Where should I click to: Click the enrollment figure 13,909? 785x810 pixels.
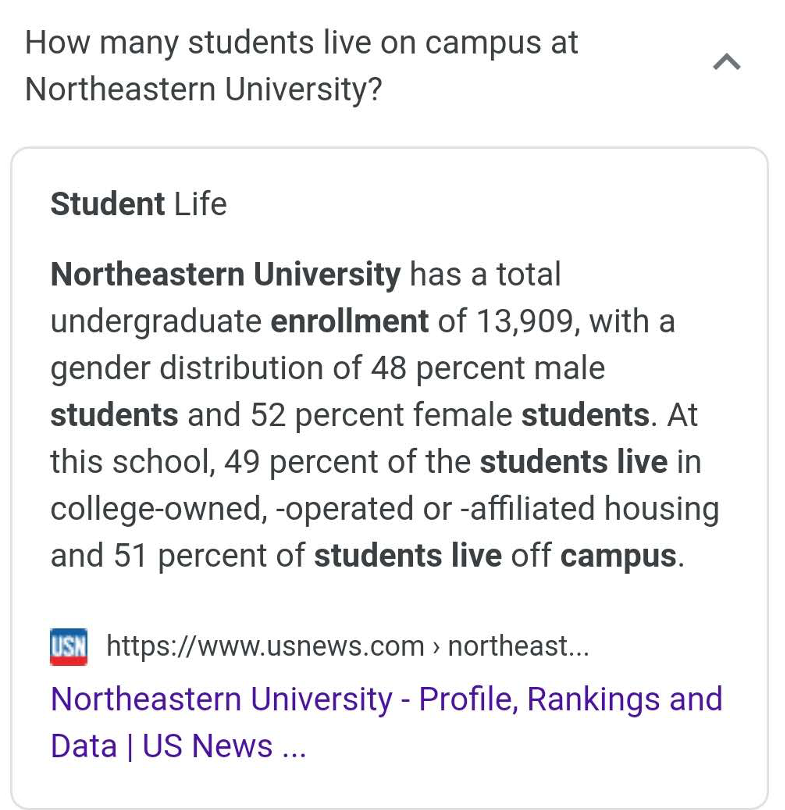tap(524, 322)
